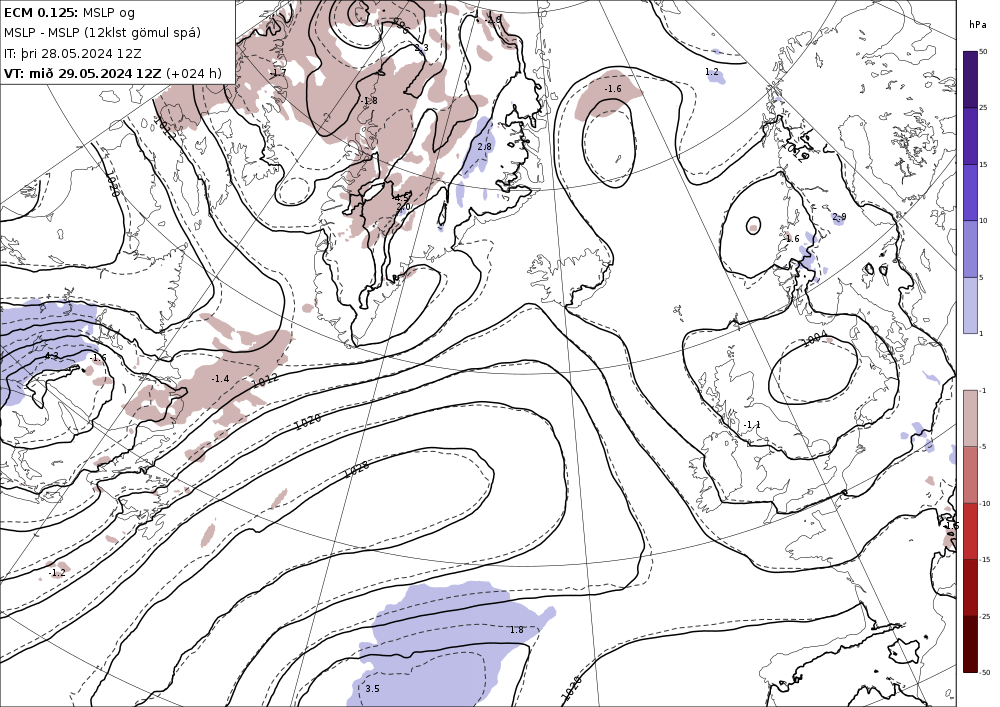Select the dark red legend swatch between -15 and -25
The height and width of the screenshot is (707, 1000).
pos(970,588)
